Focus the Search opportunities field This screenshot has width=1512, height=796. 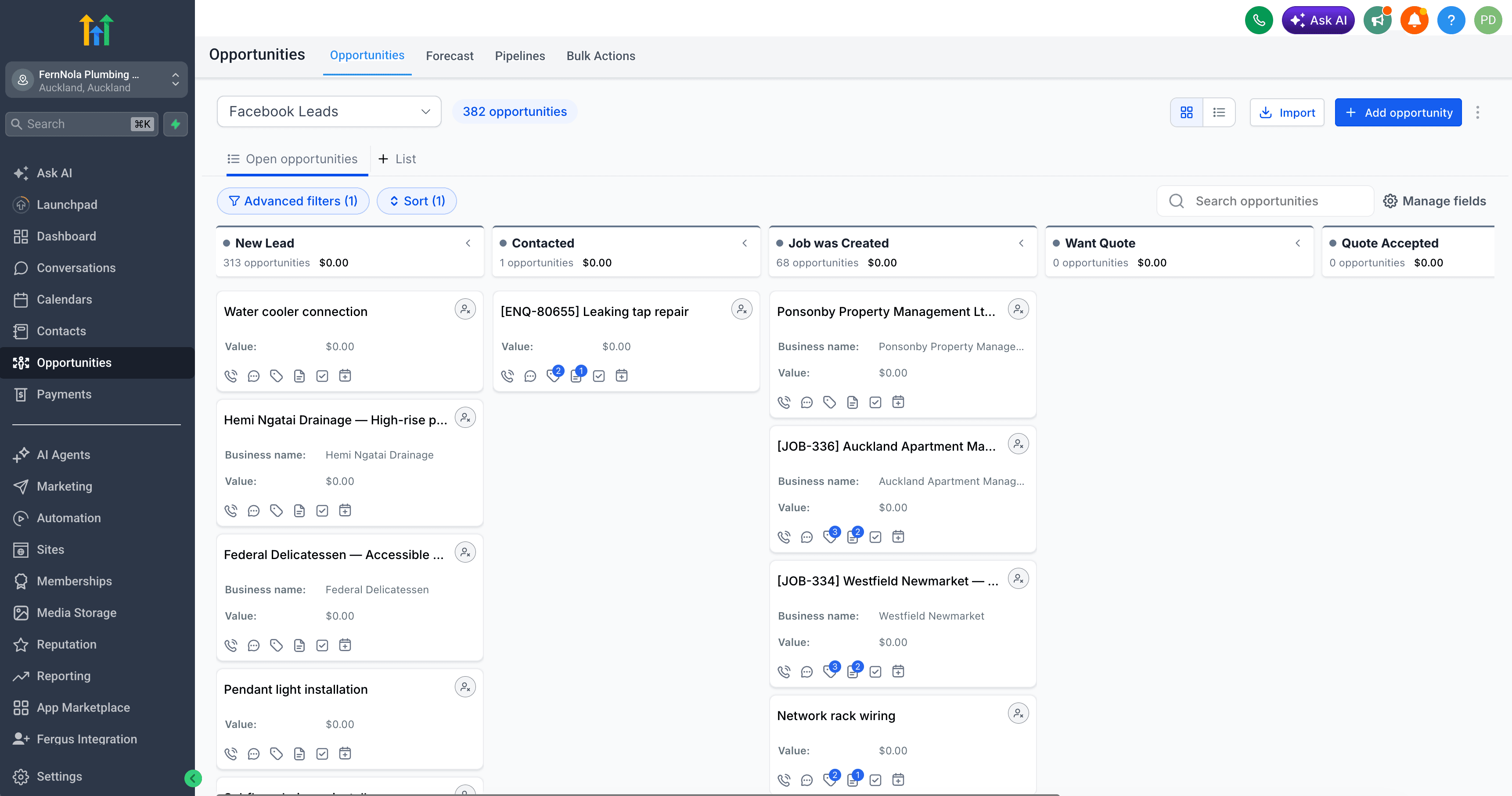1264,201
